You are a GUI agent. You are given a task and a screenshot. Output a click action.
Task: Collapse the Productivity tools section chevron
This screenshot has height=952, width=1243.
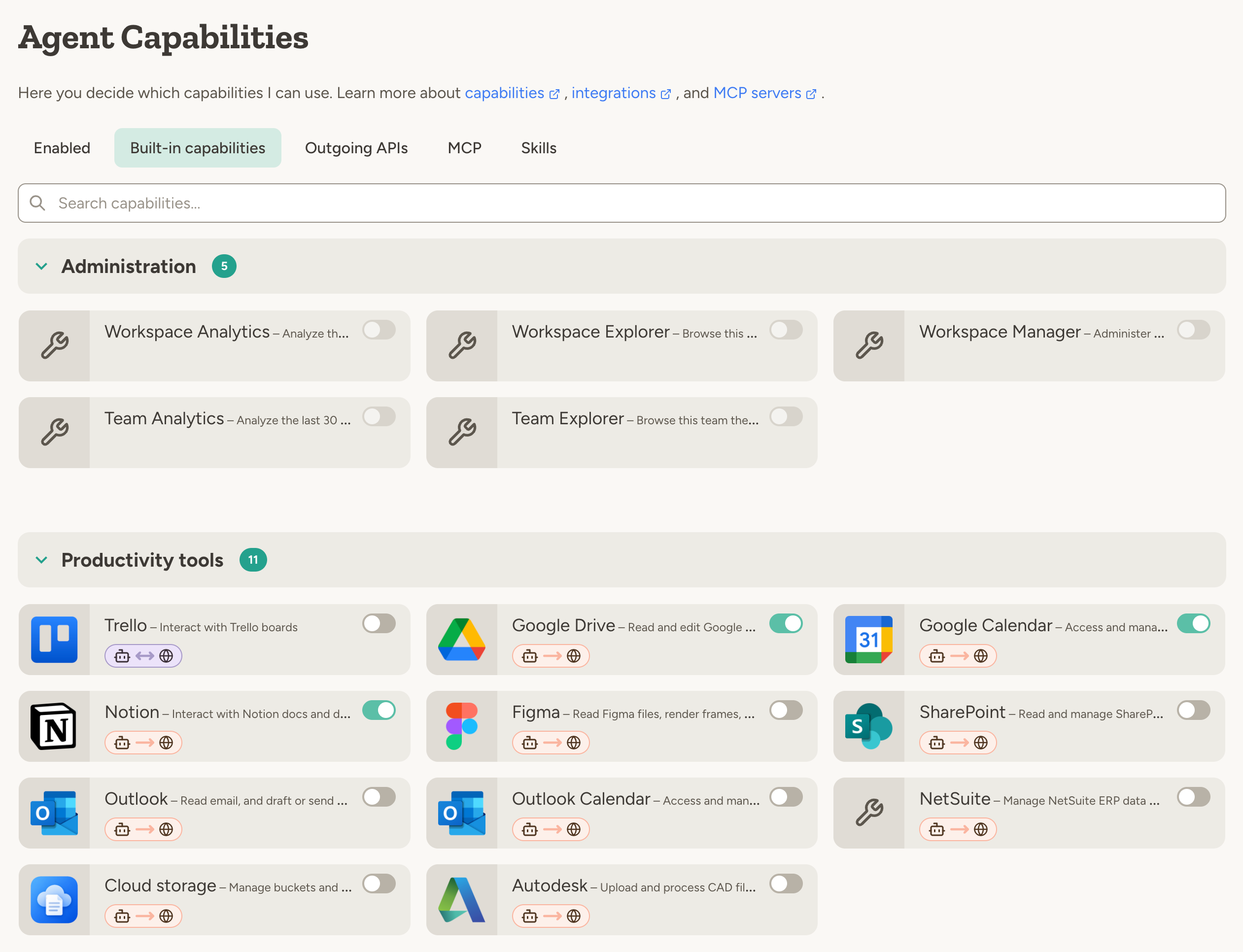(x=41, y=560)
